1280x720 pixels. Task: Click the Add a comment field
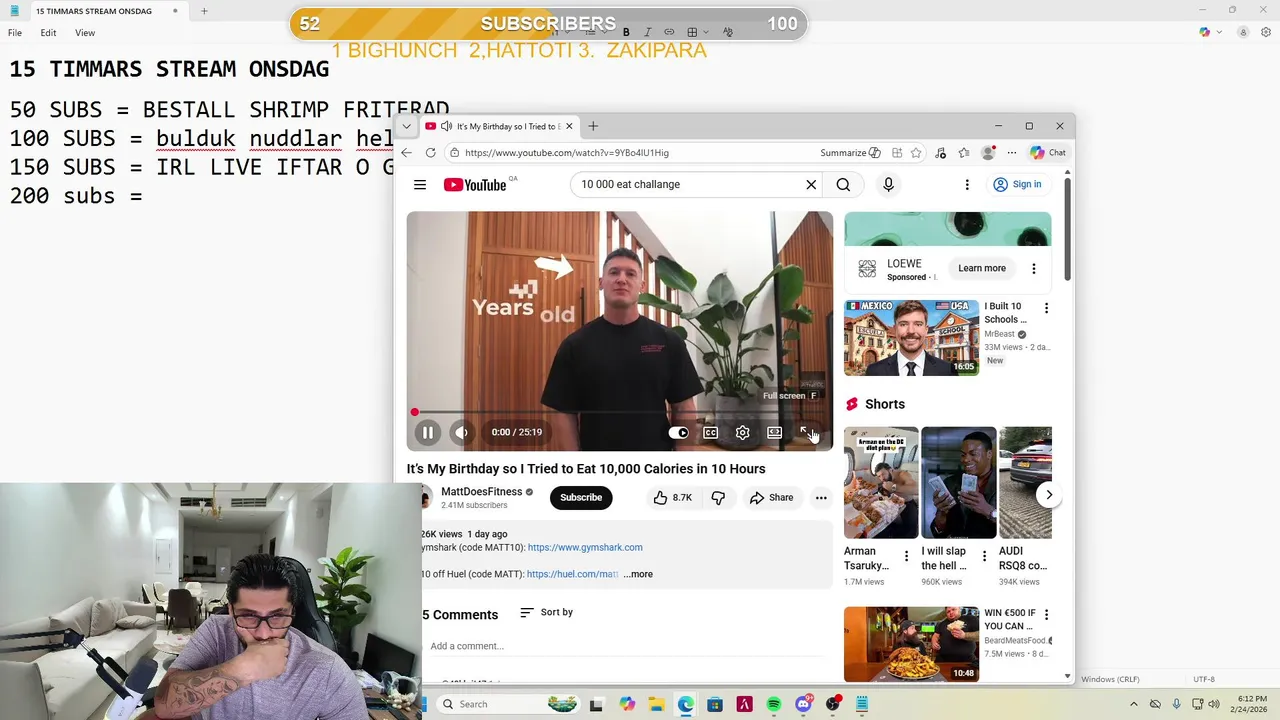tap(625, 646)
